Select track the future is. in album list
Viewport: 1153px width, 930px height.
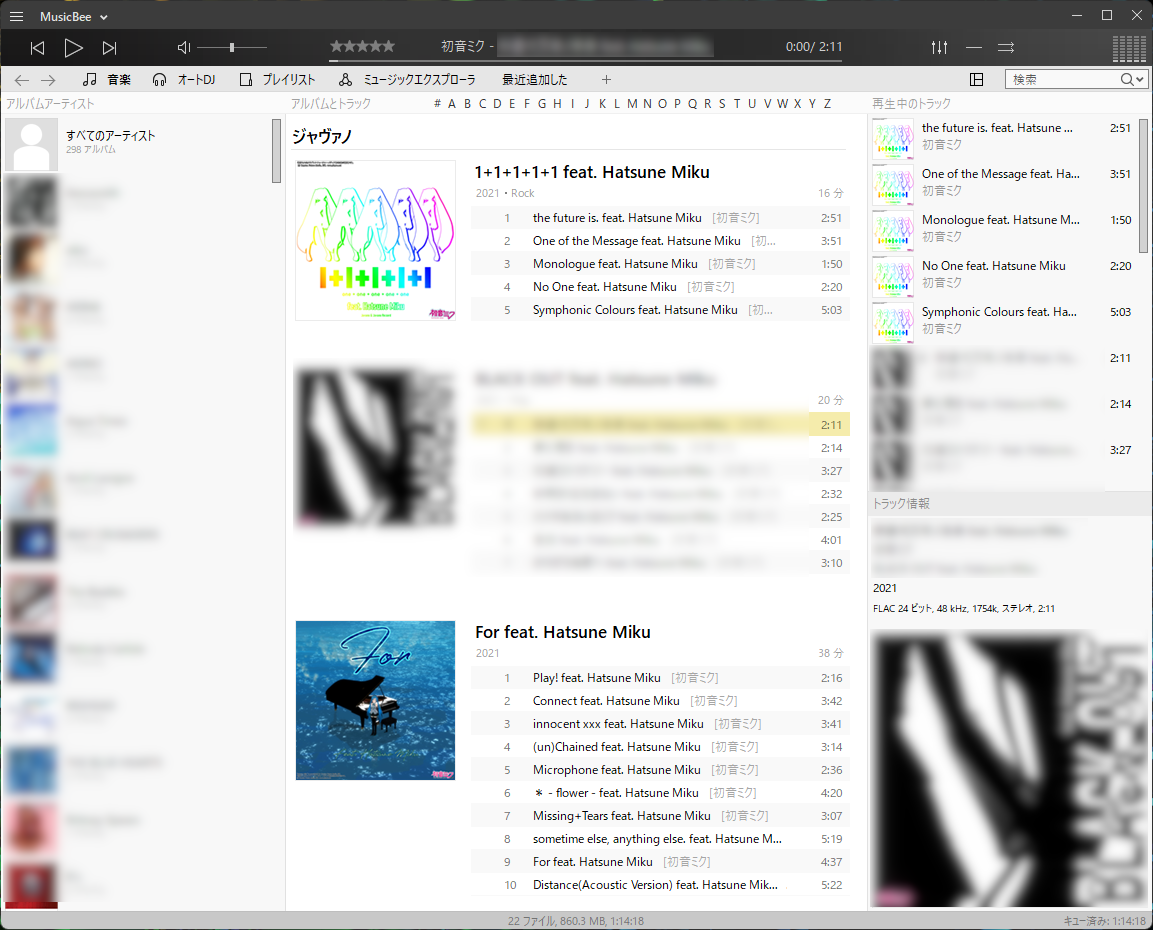pos(660,218)
